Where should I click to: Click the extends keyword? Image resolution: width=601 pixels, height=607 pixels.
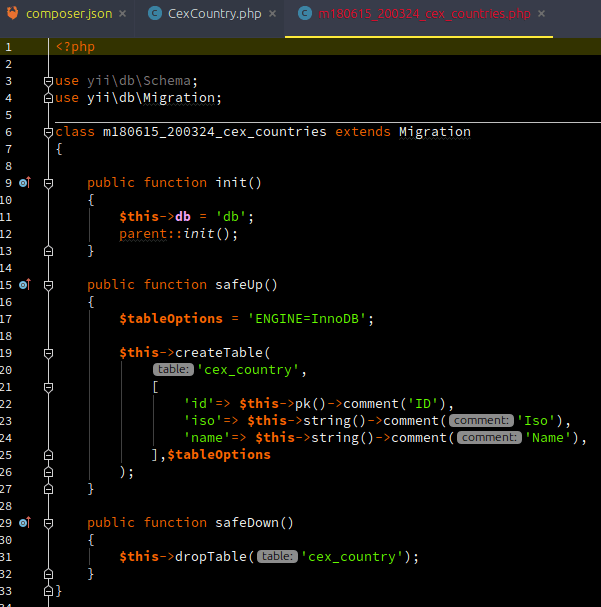click(x=363, y=132)
